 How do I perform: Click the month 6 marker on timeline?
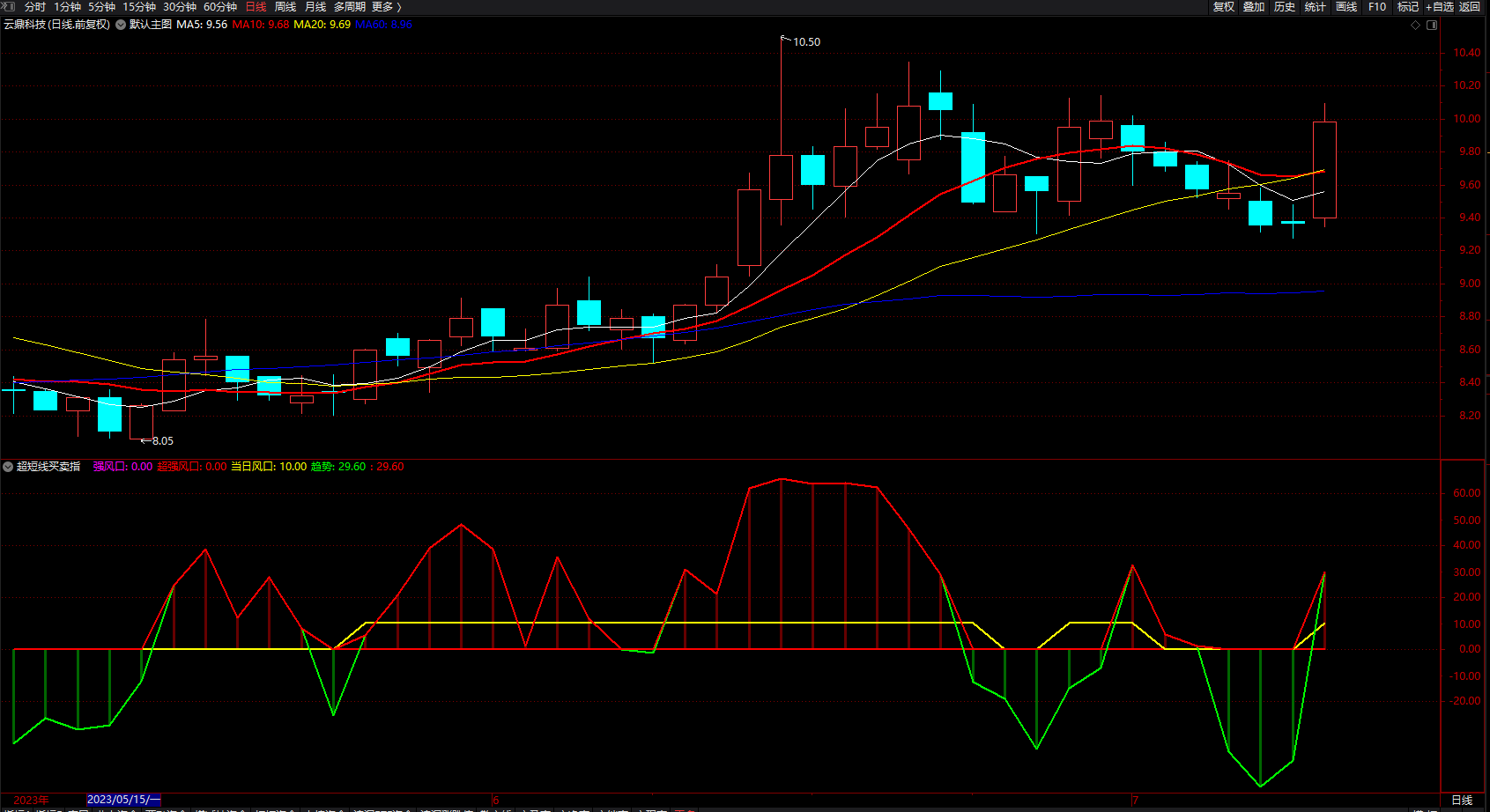(496, 801)
